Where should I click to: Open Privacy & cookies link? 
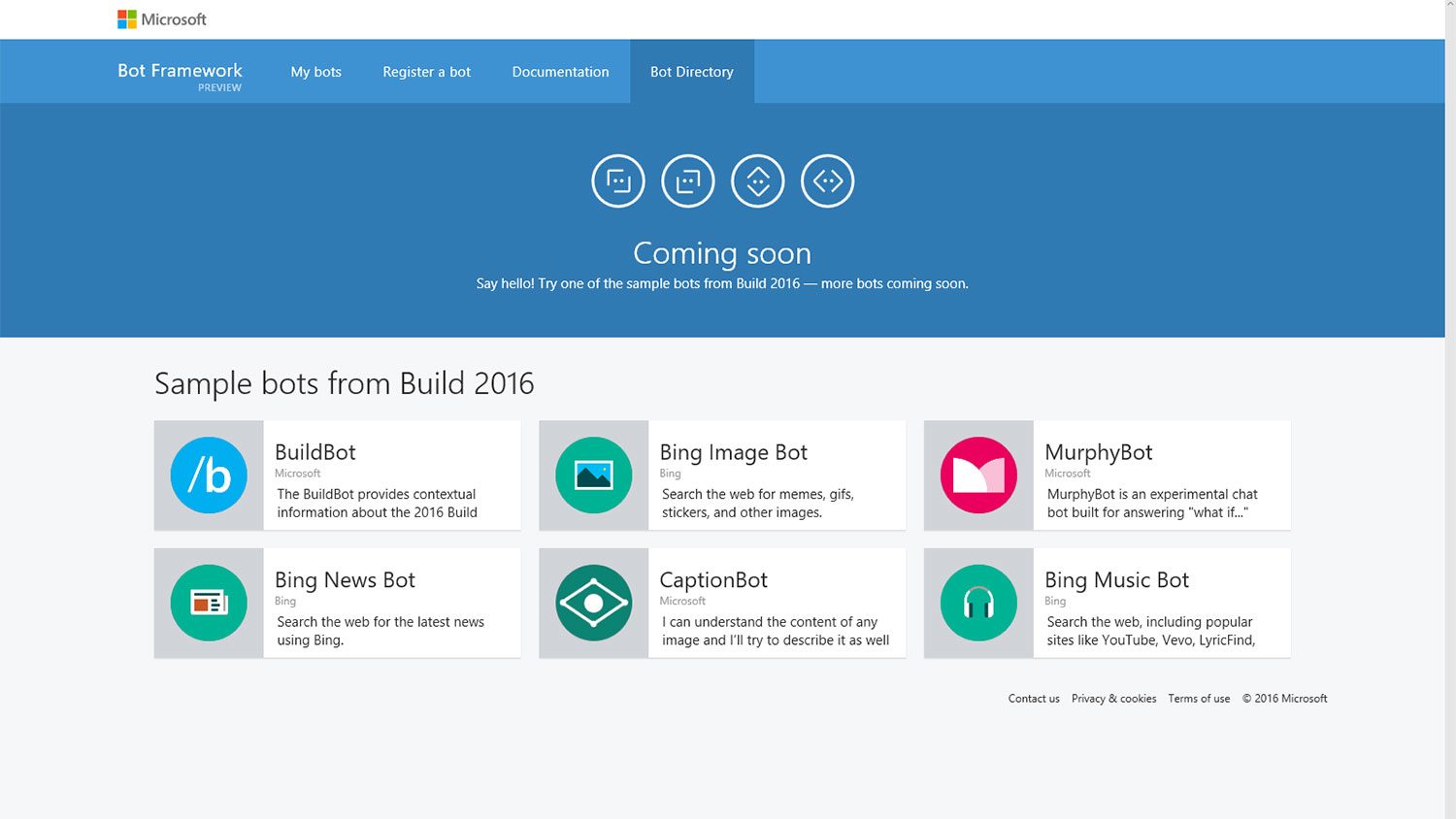coord(1113,699)
